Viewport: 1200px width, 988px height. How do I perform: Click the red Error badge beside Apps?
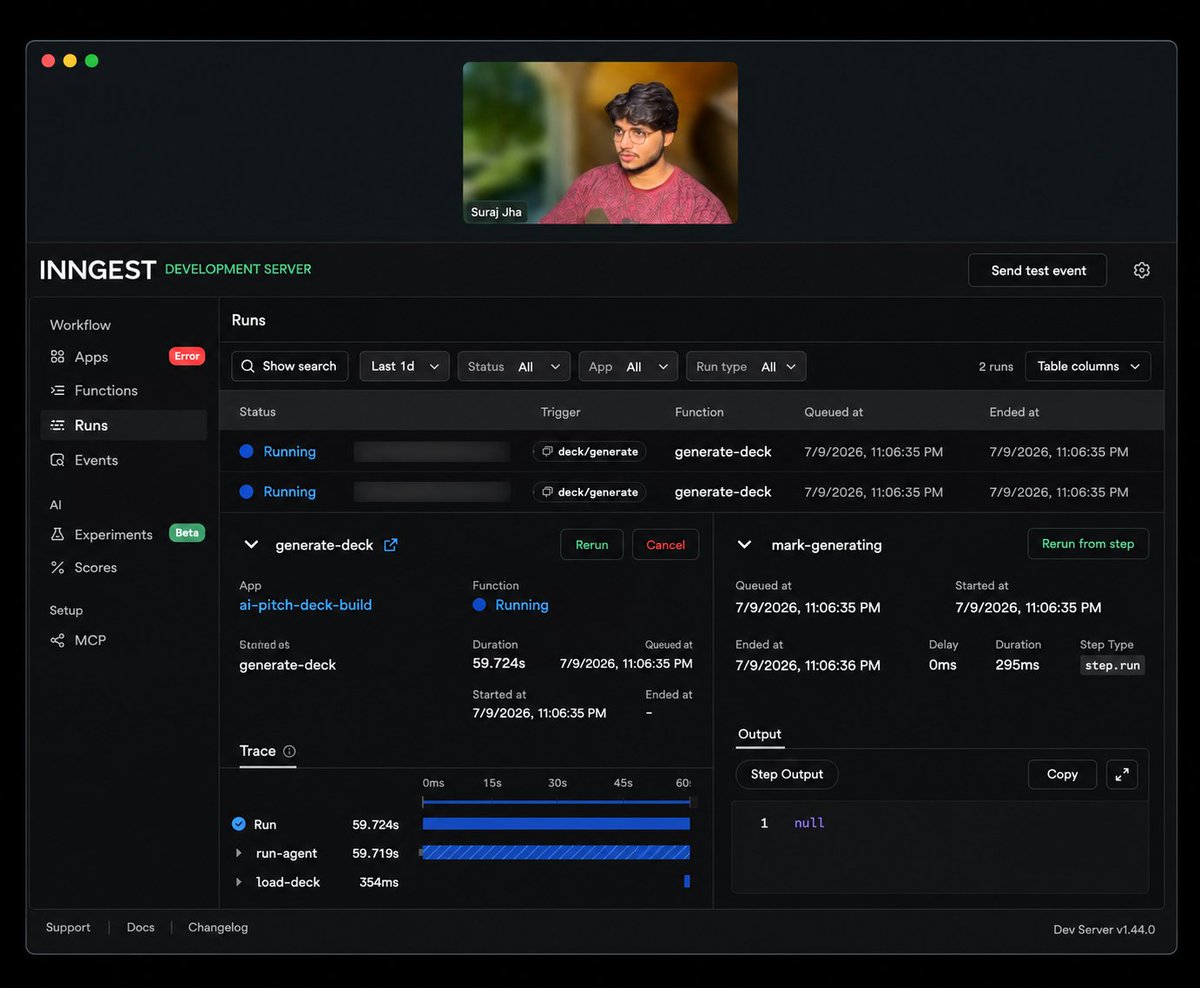click(187, 356)
